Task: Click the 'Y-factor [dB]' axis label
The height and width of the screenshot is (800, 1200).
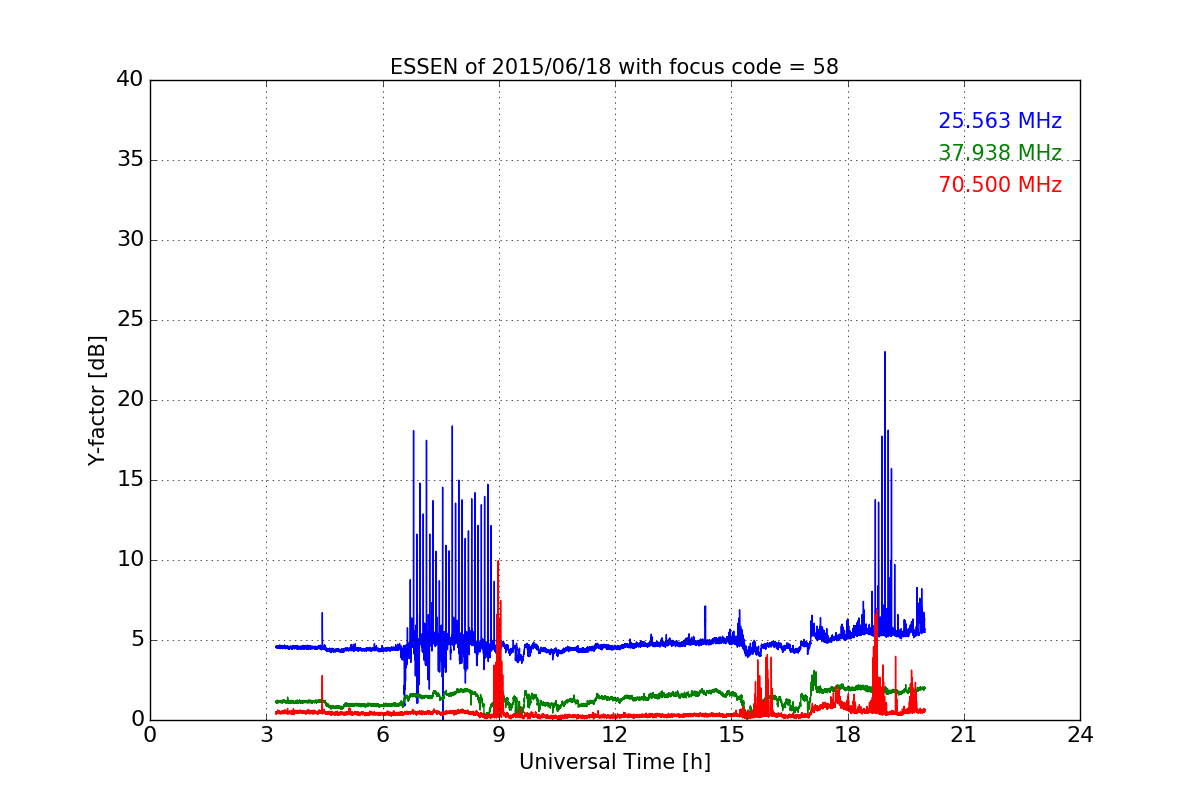Action: pos(97,400)
